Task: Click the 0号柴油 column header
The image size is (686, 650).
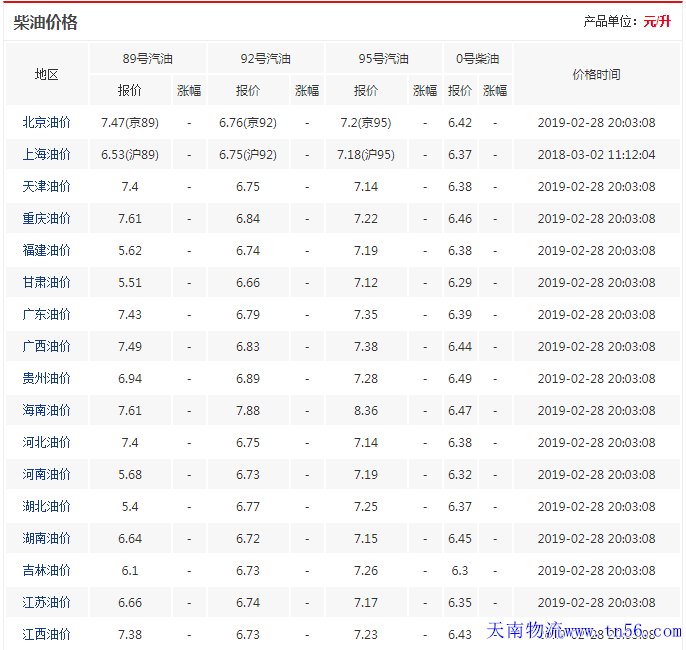Action: pos(477,58)
